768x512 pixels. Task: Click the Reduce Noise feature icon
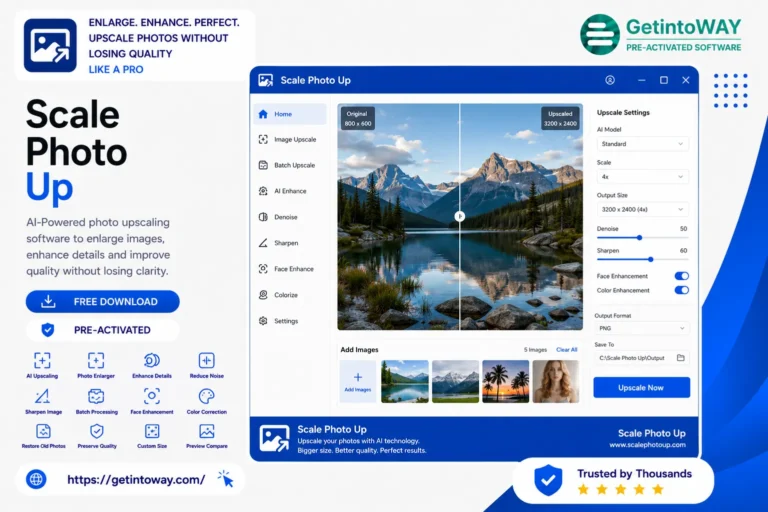[x=206, y=361]
